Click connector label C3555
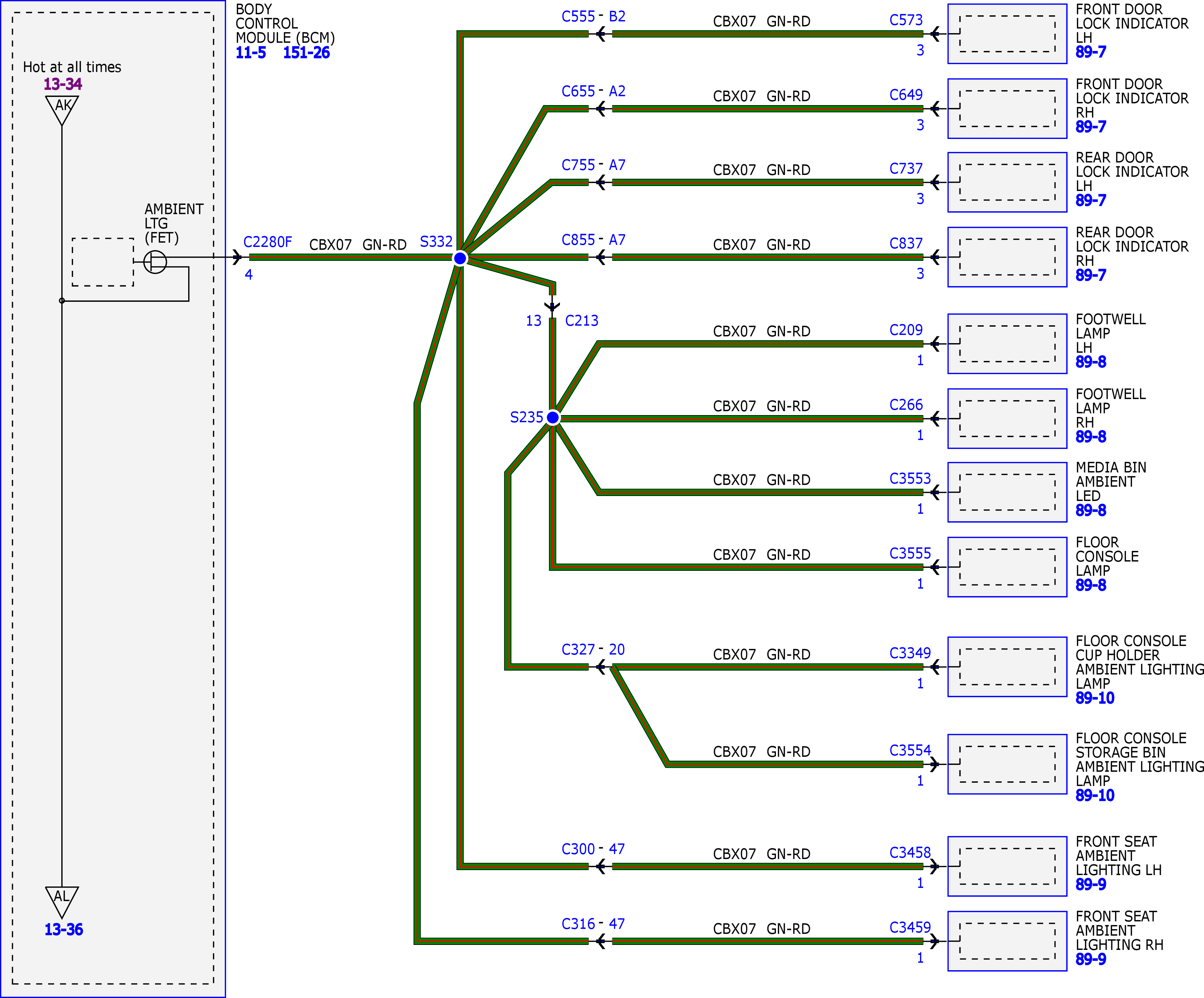 (910, 553)
